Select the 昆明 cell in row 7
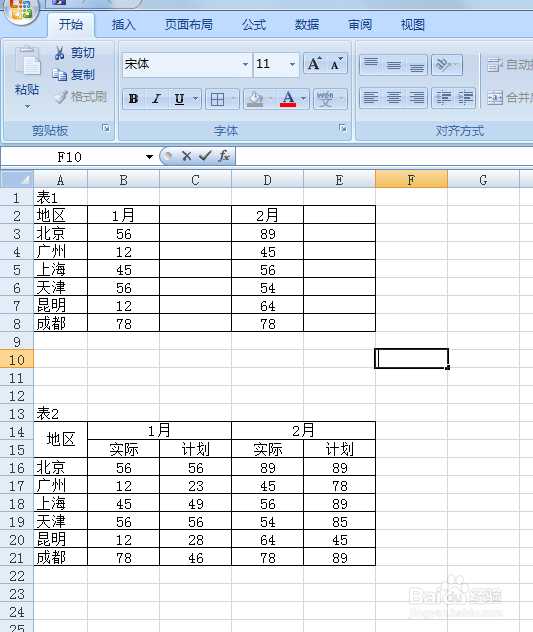 (60, 305)
